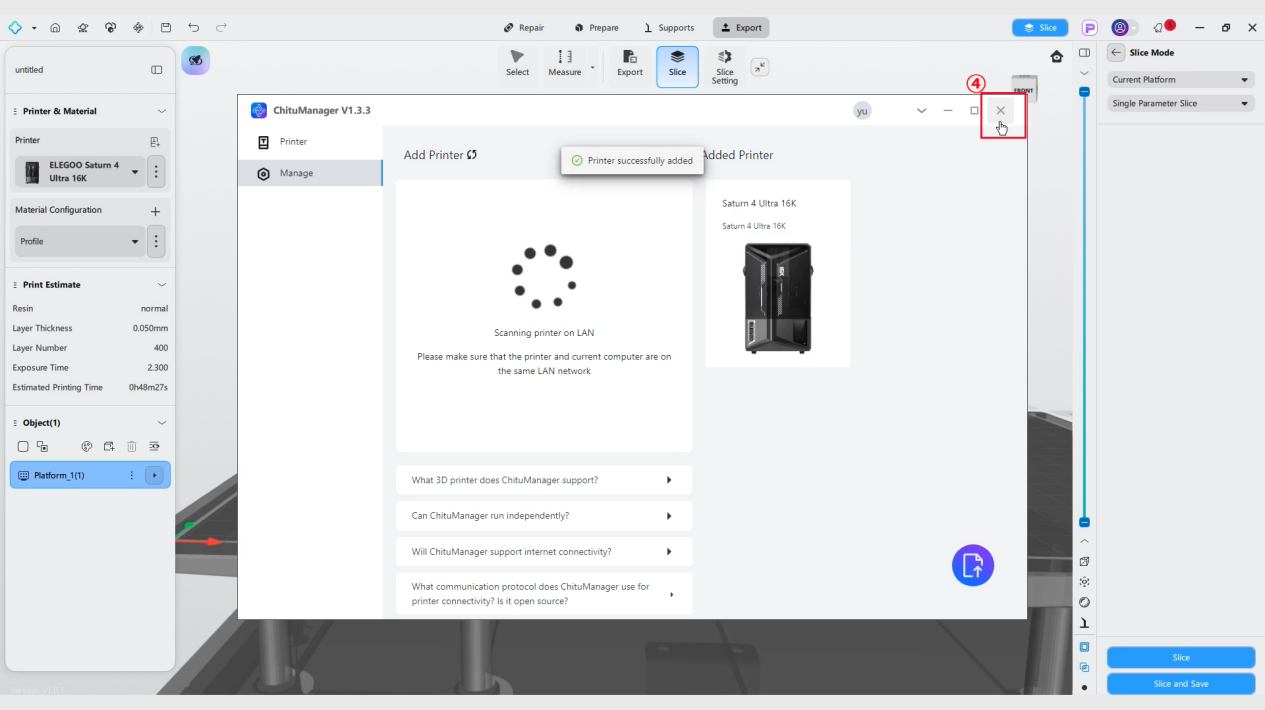Open the application logo menu arrow
The width and height of the screenshot is (1265, 710).
pyautogui.click(x=36, y=28)
